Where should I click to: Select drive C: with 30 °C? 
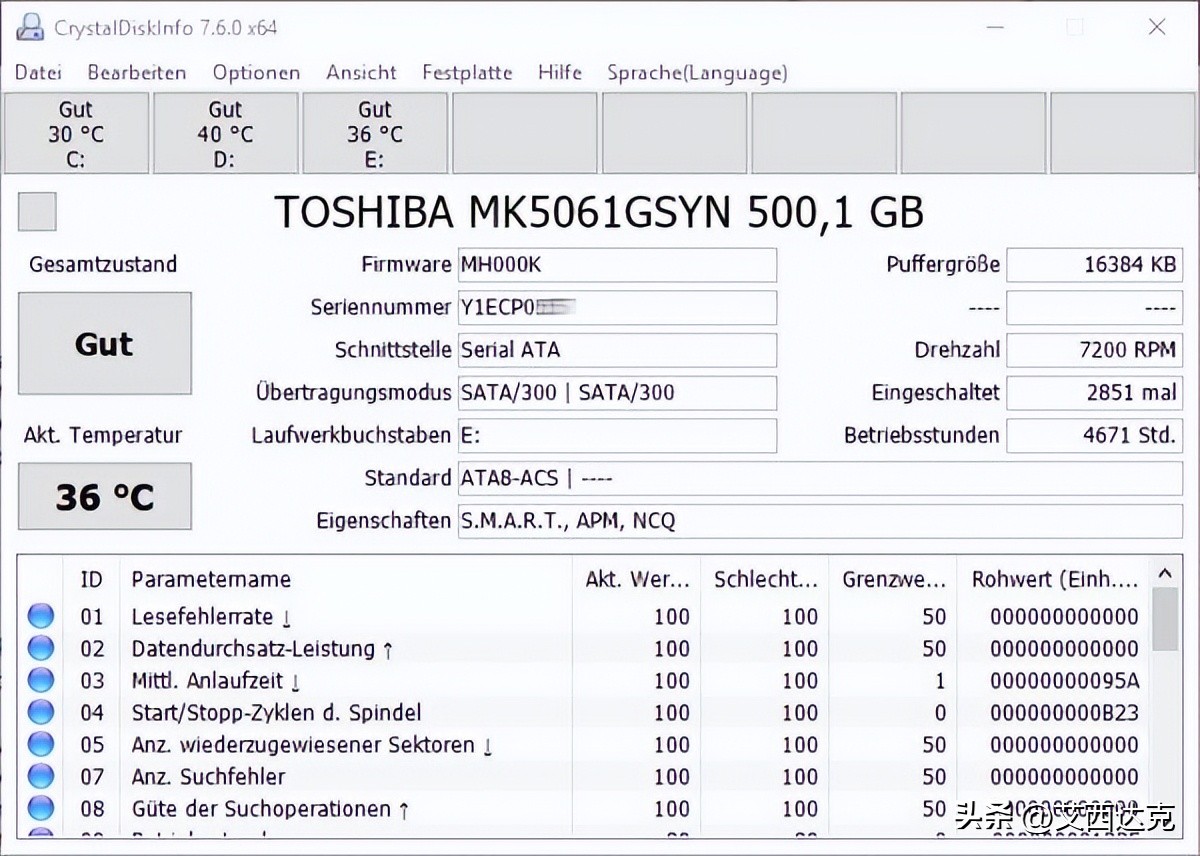tap(76, 133)
